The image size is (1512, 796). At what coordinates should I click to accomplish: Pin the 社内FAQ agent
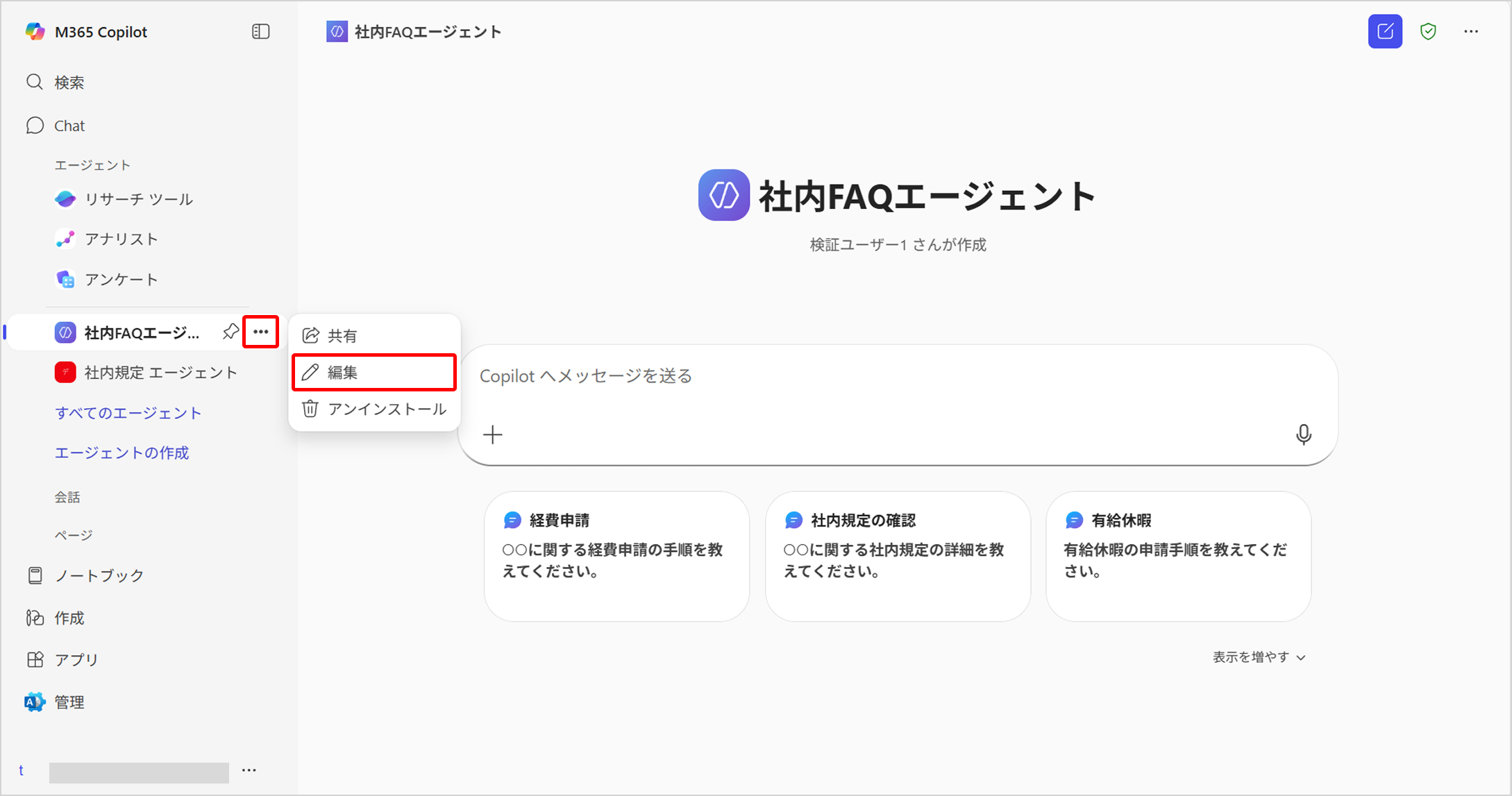230,332
